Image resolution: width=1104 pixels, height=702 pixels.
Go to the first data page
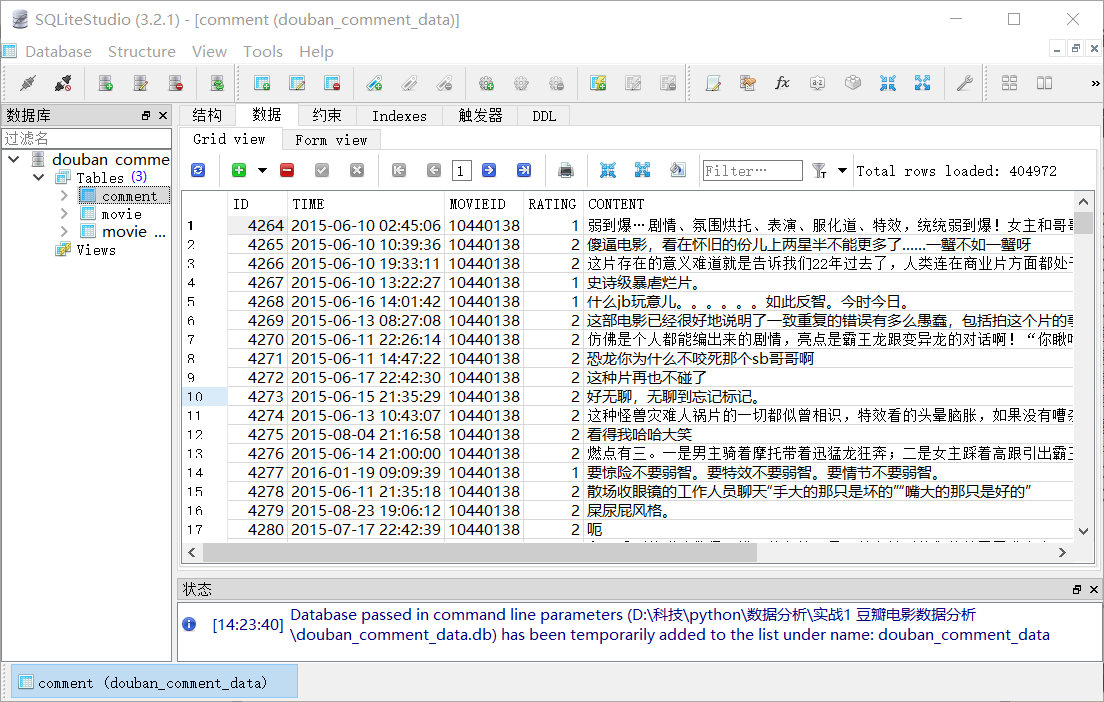(x=399, y=170)
